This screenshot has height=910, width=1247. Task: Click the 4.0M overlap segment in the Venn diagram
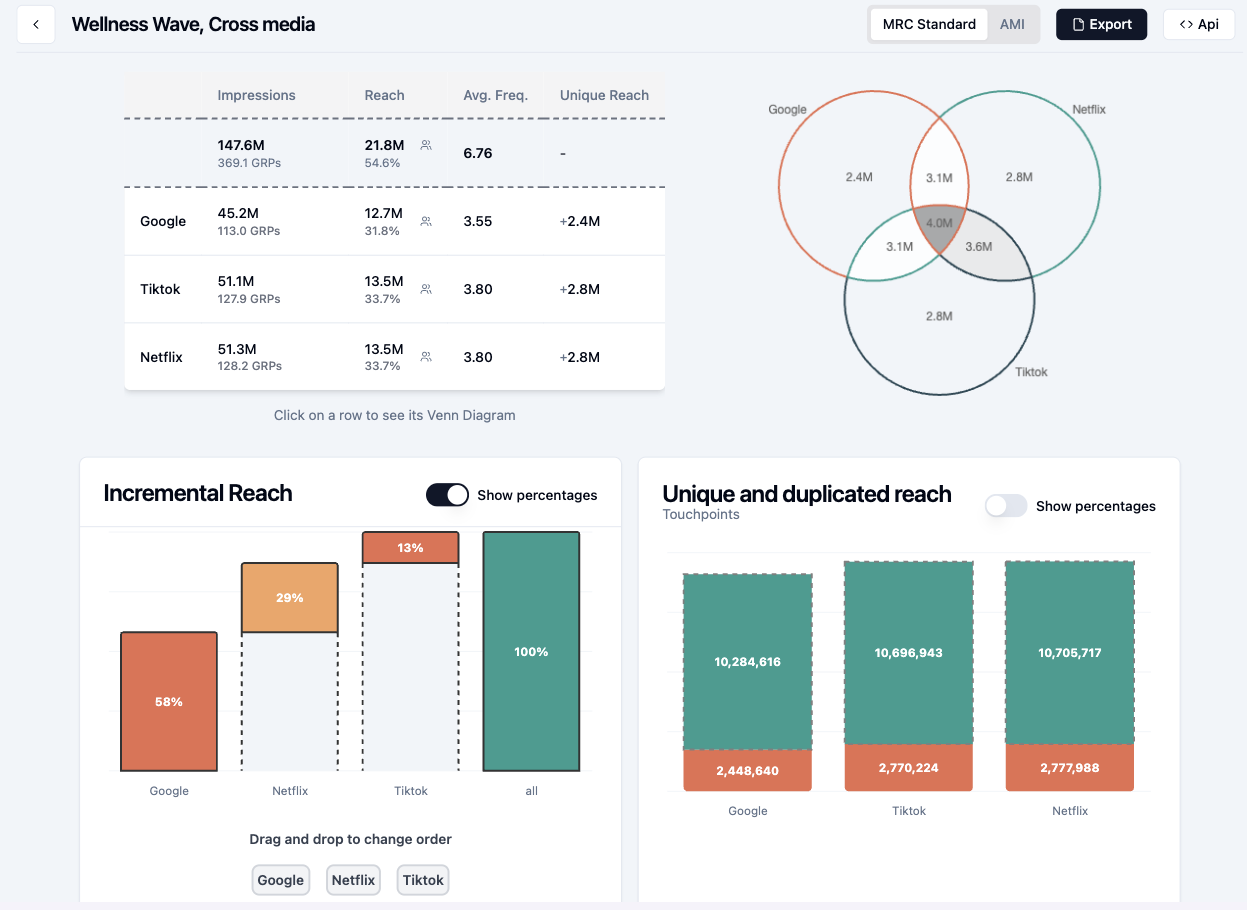[938, 224]
